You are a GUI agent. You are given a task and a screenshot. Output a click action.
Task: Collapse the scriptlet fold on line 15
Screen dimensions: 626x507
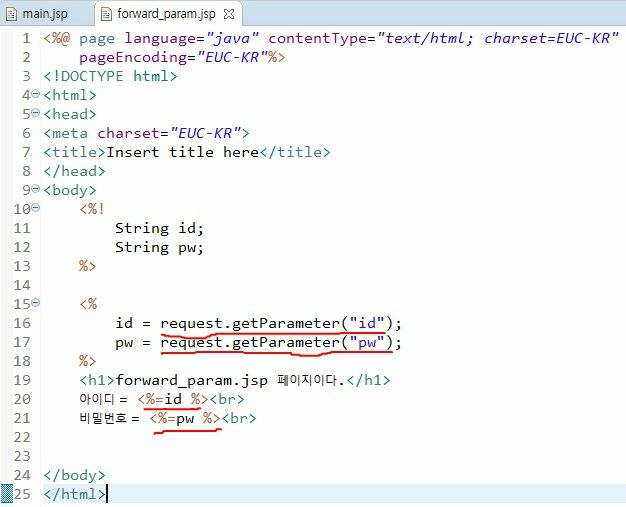(x=36, y=302)
